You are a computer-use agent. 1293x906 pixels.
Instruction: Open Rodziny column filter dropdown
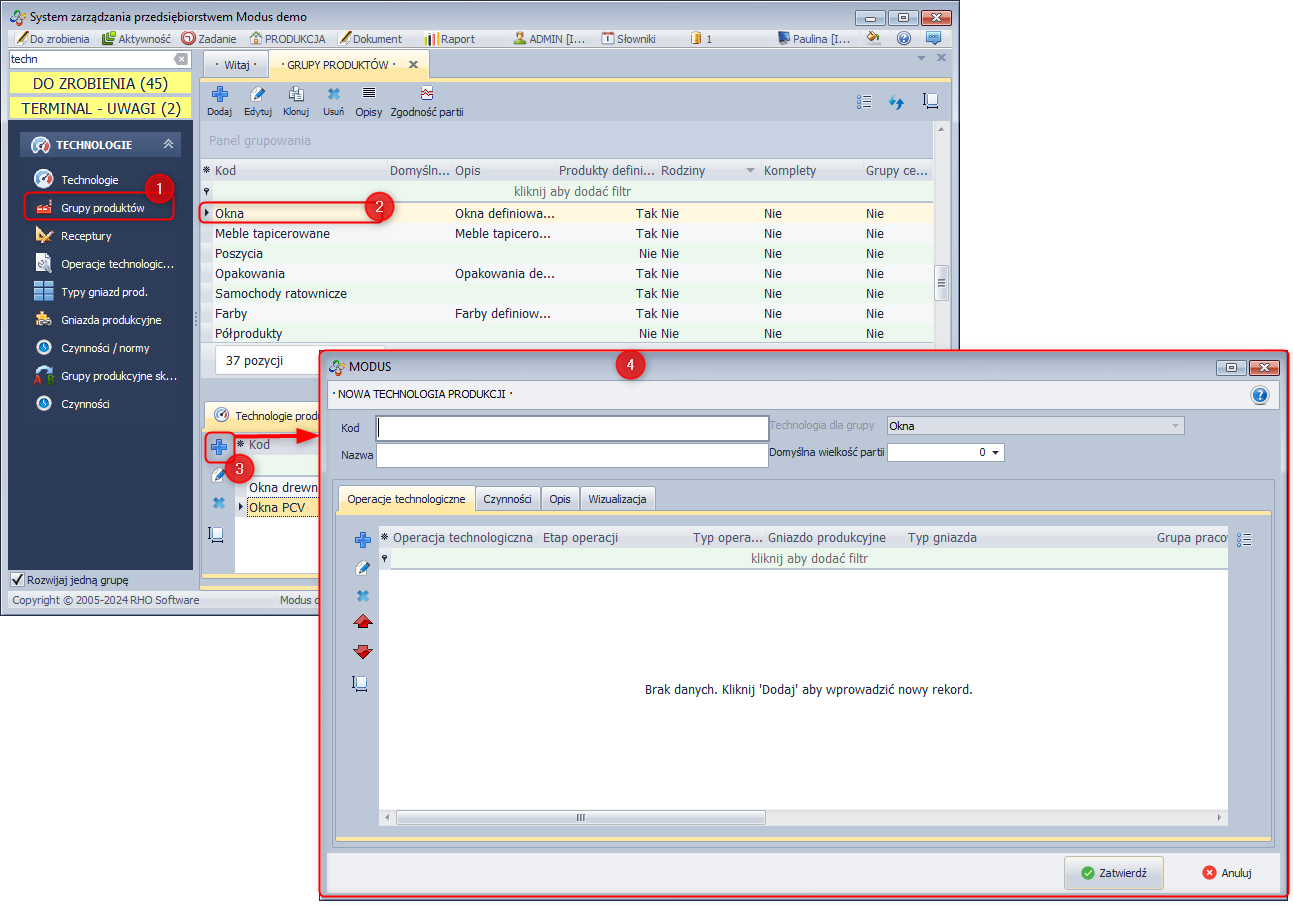750,171
